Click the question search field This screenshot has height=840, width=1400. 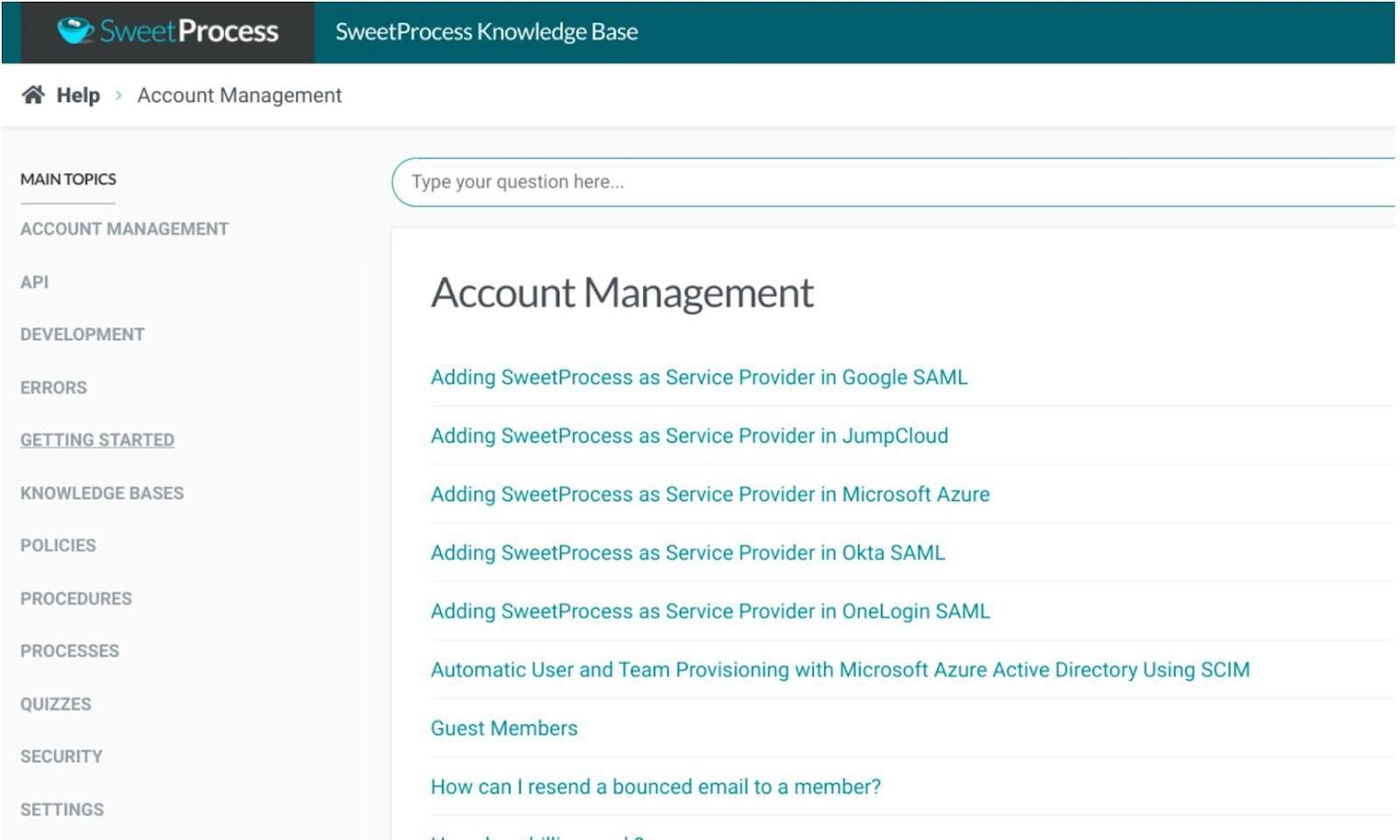click(x=893, y=182)
